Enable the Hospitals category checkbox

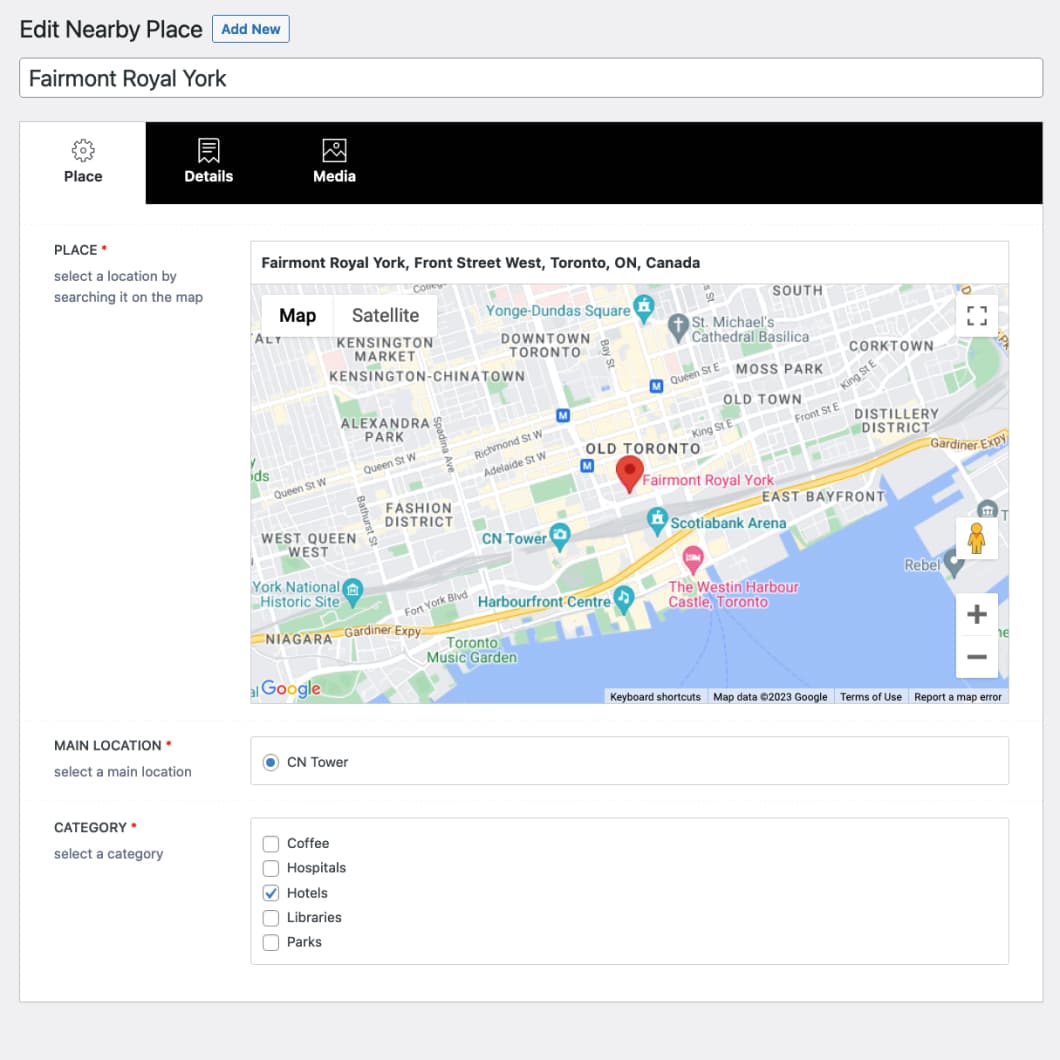tap(271, 868)
